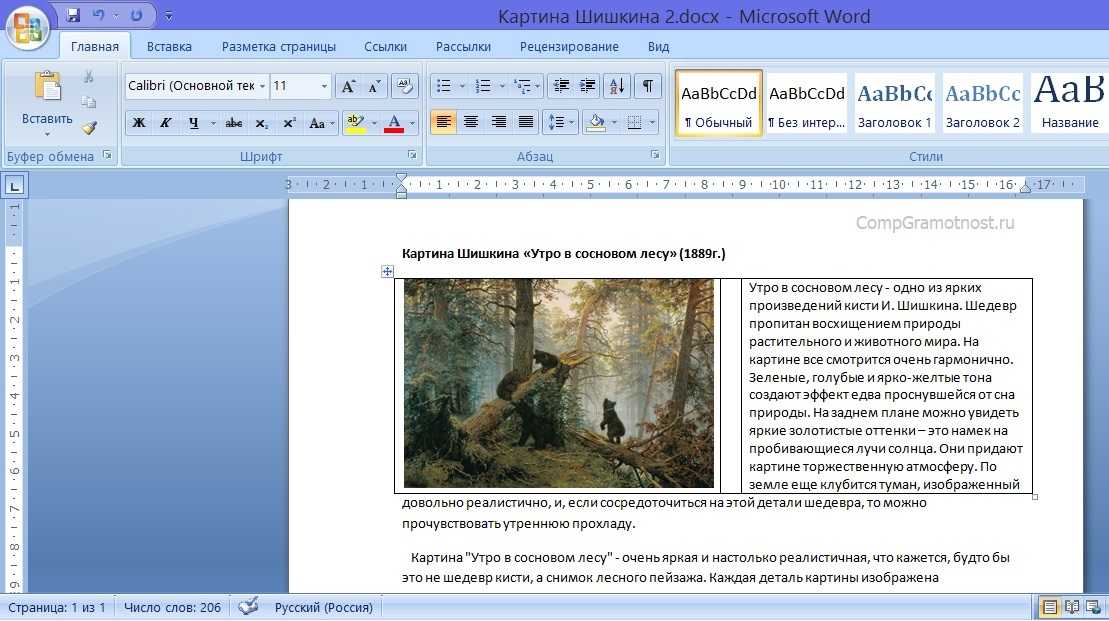The height and width of the screenshot is (621, 1109).
Task: Click the Office button logo
Action: pos(27,26)
